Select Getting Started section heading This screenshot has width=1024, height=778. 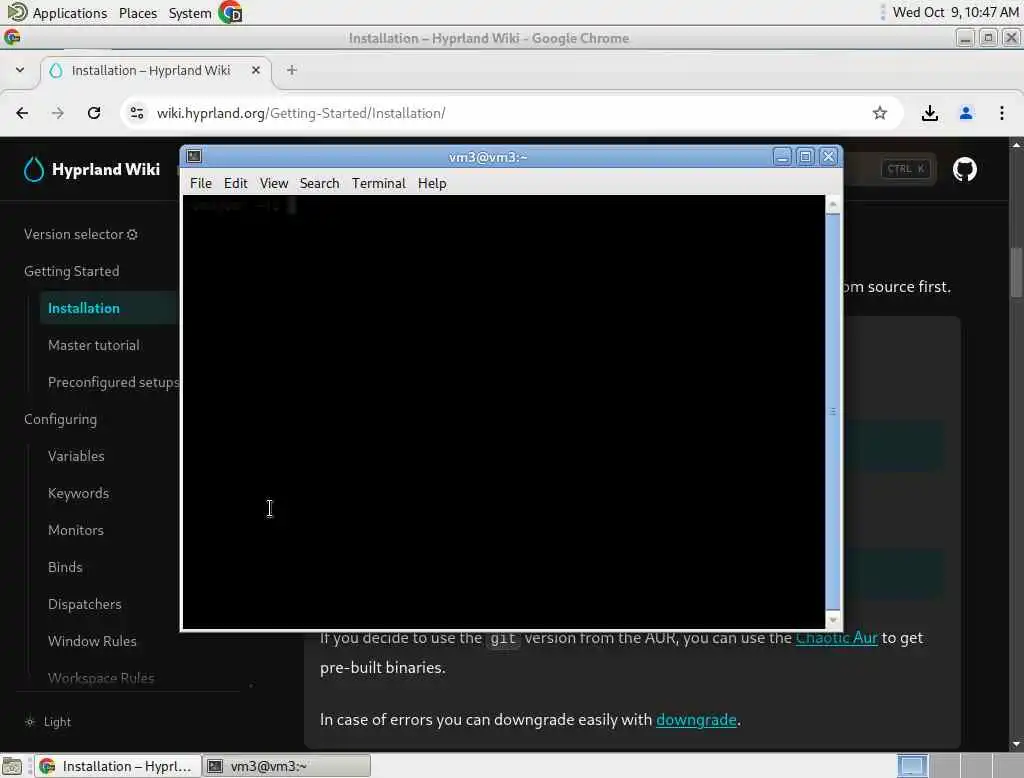click(x=72, y=271)
